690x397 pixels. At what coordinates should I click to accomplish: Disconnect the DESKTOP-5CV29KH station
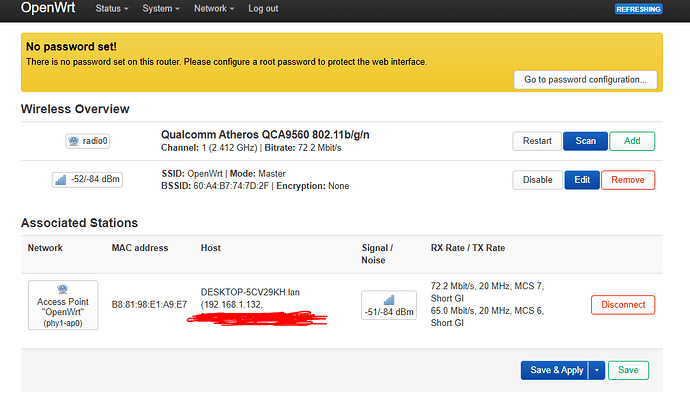pos(623,305)
